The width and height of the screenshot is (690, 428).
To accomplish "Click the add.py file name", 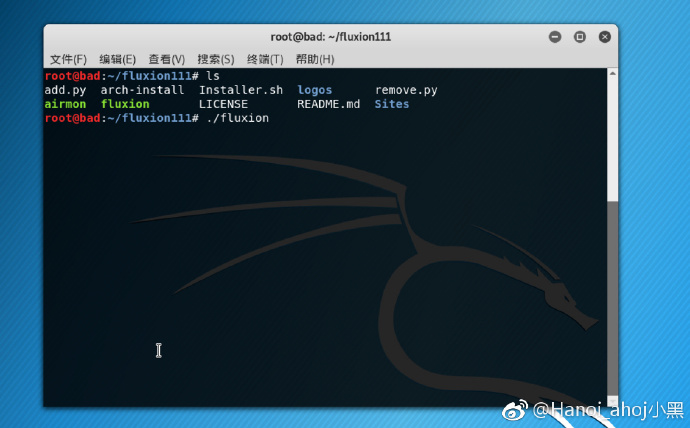I will point(65,90).
